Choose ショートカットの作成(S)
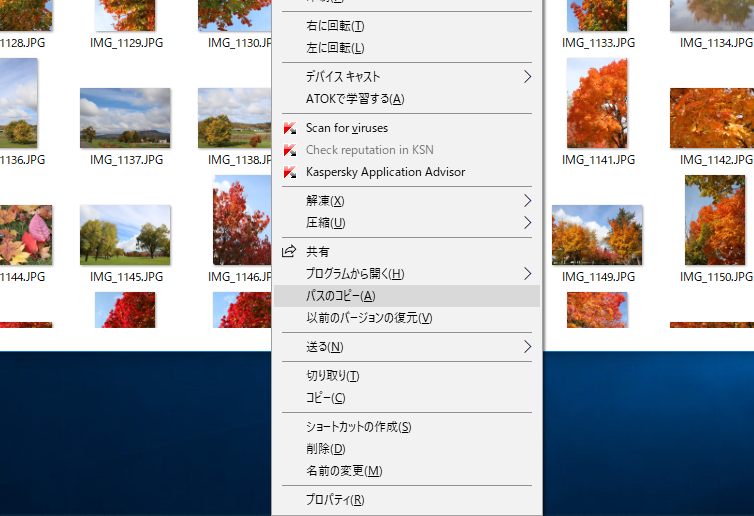The height and width of the screenshot is (516, 754). click(x=407, y=427)
